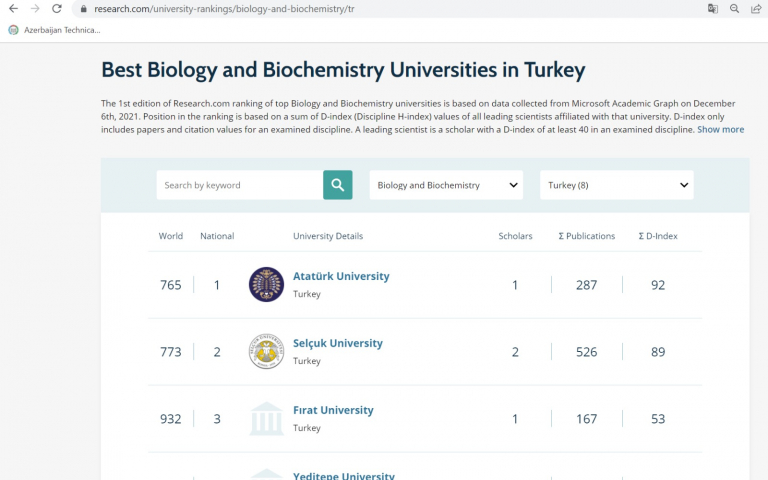This screenshot has width=768, height=480.
Task: Click publications value 167
Action: click(586, 419)
